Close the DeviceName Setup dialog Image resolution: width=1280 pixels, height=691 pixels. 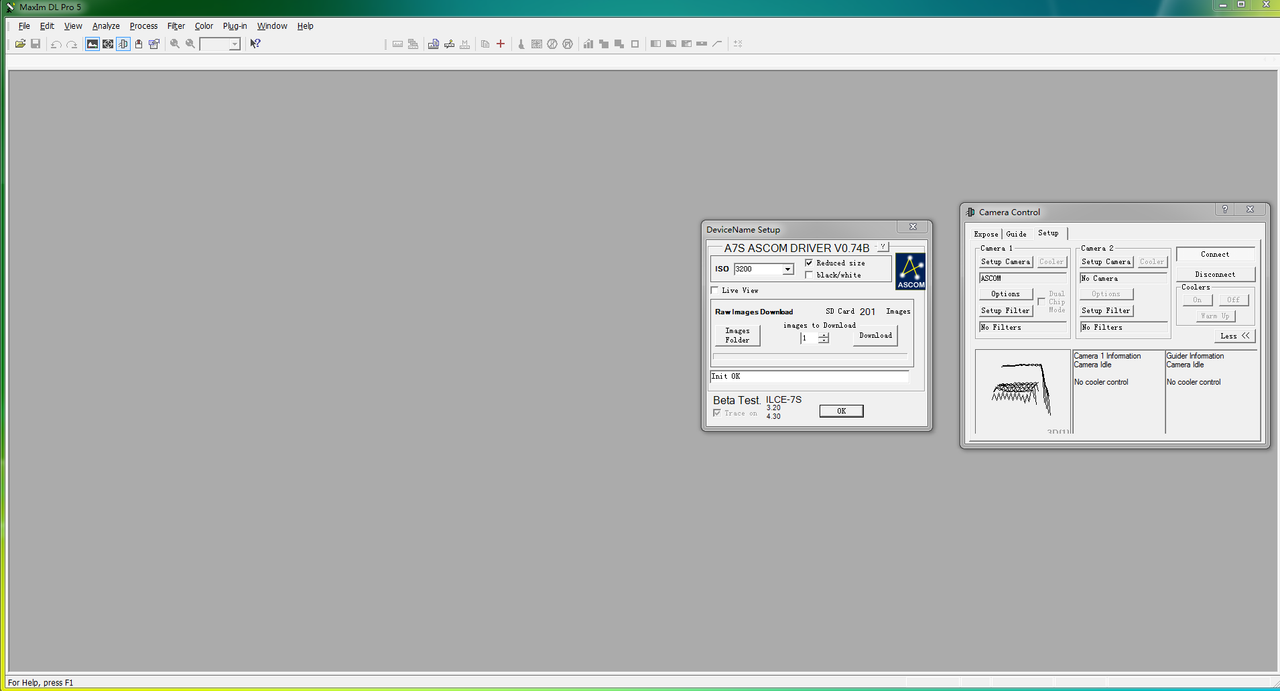coord(913,228)
